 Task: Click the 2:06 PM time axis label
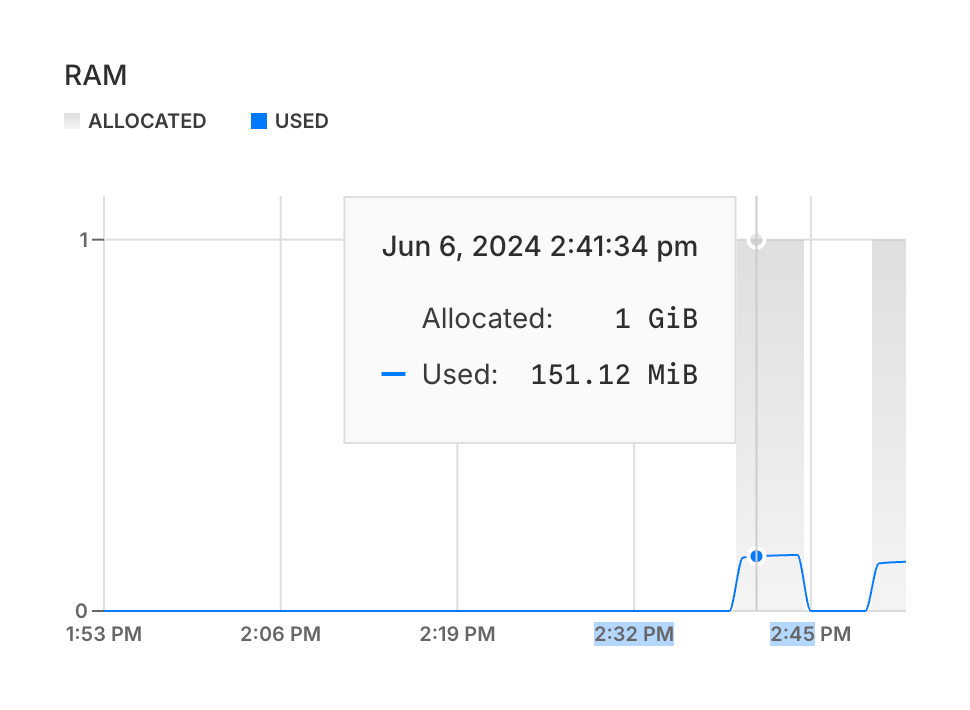[281, 634]
